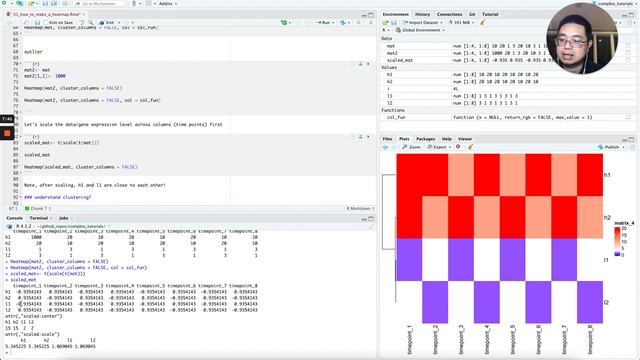Click the save workspace icon in Environment pane
The image size is (640, 360).
pyautogui.click(x=394, y=23)
